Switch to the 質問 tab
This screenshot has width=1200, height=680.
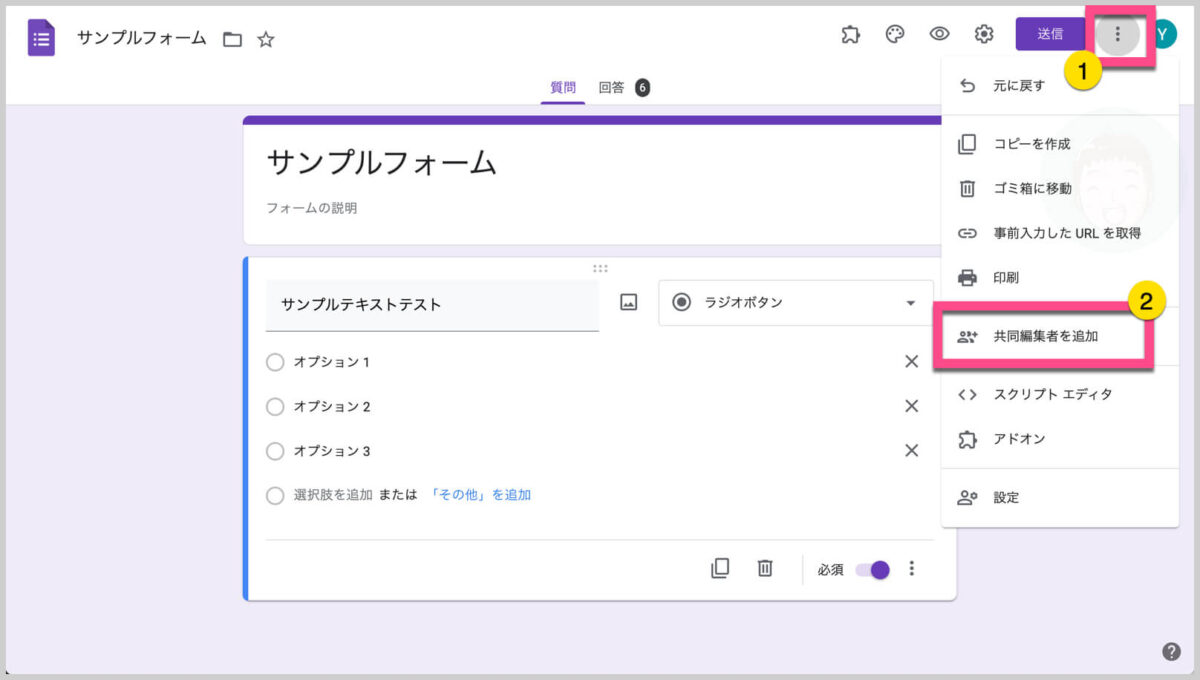pos(563,87)
